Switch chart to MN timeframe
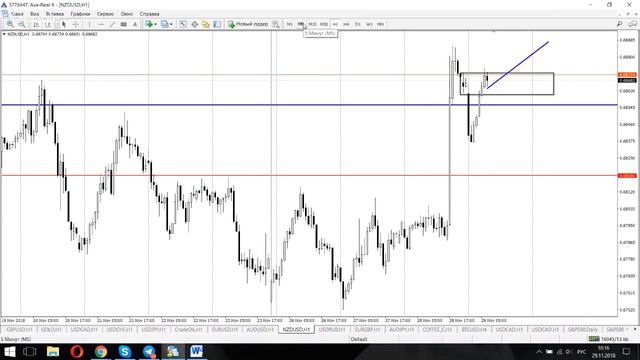Image resolution: width=640 pixels, height=360 pixels. pyautogui.click(x=380, y=24)
